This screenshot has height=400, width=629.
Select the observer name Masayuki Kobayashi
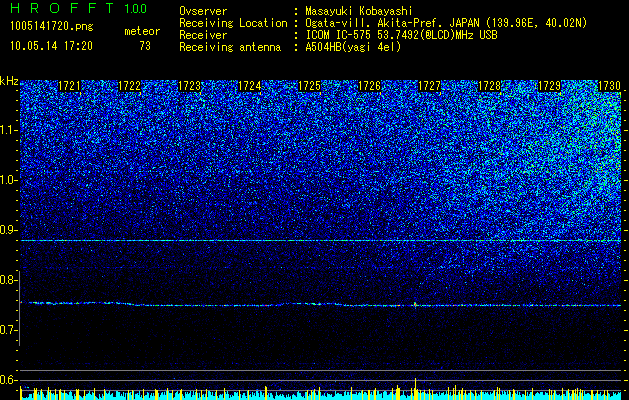pos(359,12)
